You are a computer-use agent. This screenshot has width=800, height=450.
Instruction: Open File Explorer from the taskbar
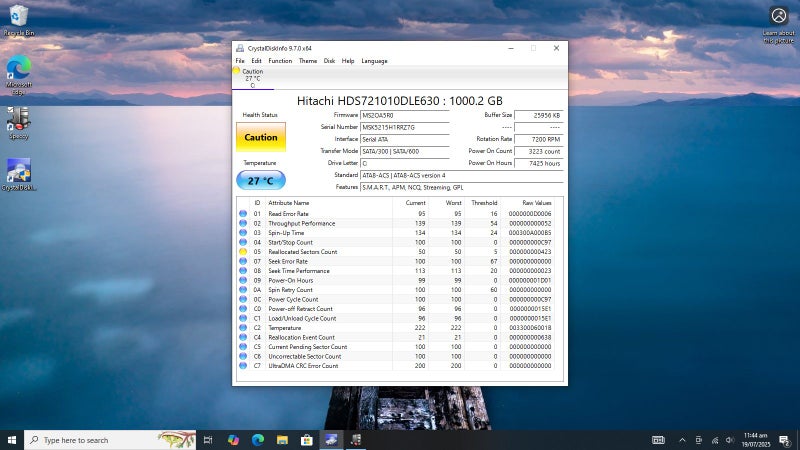click(282, 440)
